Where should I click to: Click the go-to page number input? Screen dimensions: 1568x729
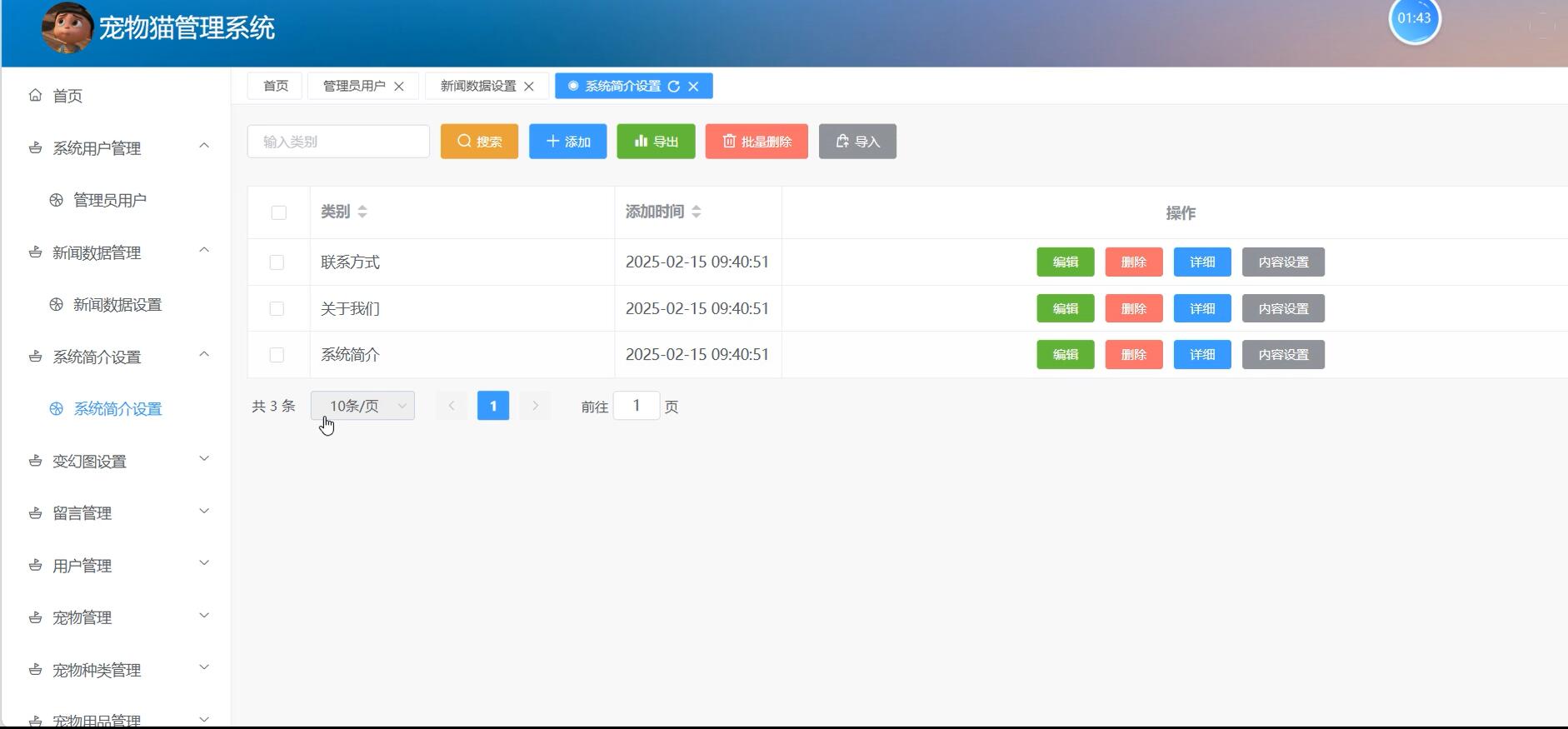pyautogui.click(x=637, y=406)
